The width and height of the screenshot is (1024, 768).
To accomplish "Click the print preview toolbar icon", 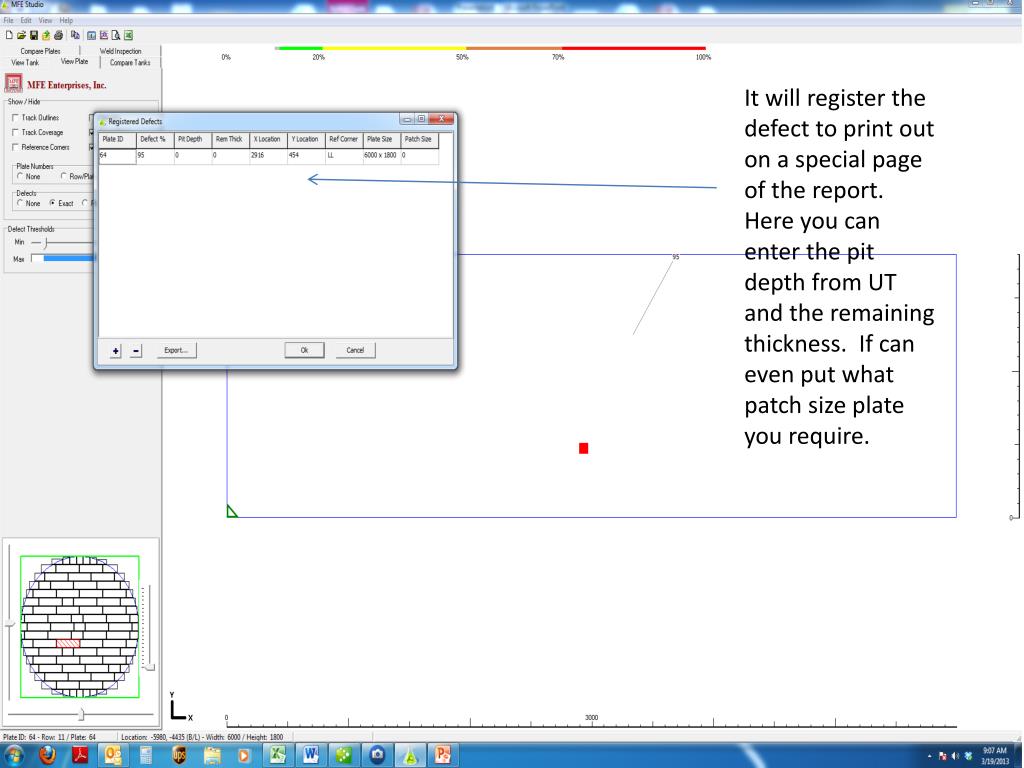I will click(x=117, y=34).
